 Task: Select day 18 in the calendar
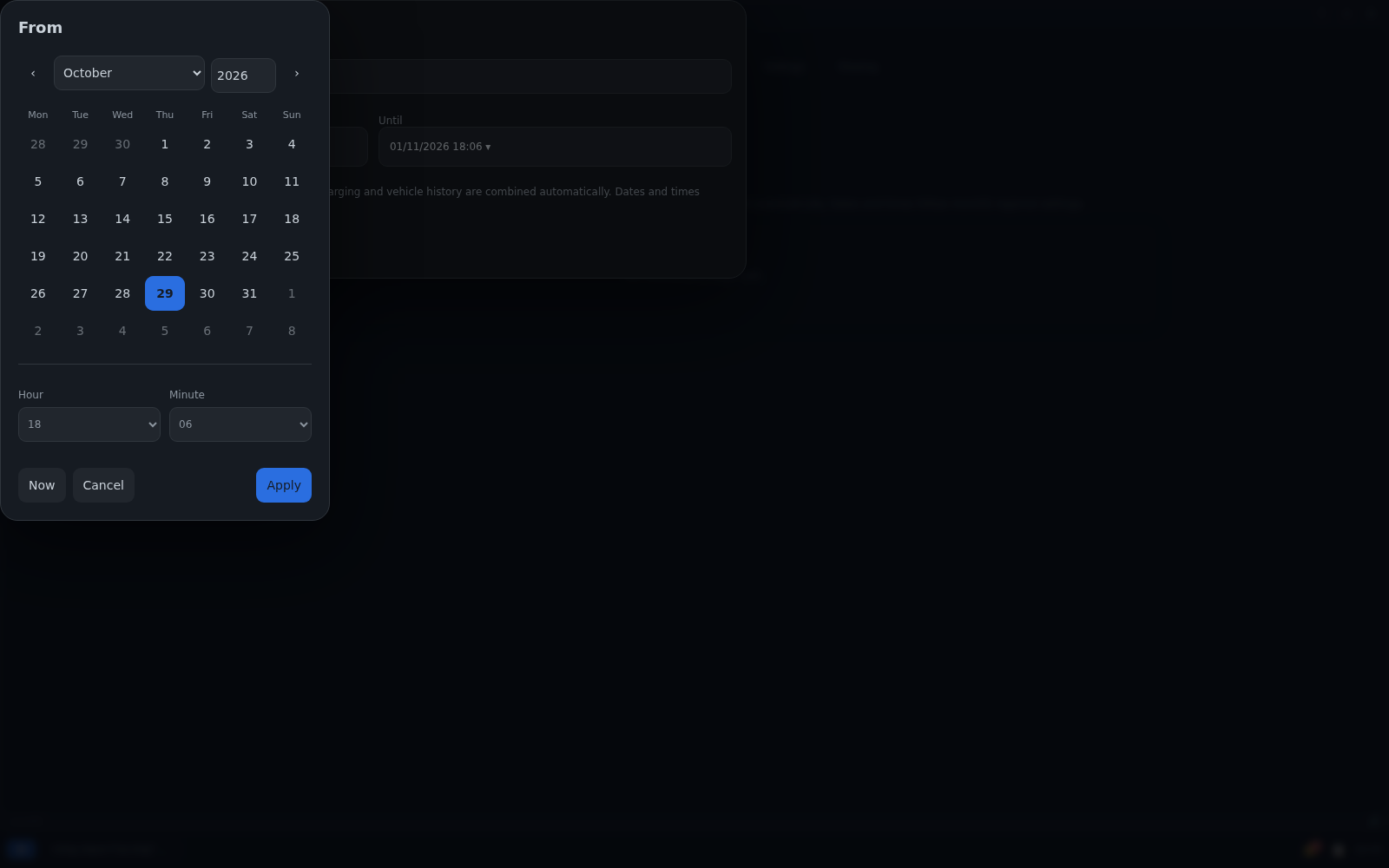(x=292, y=219)
